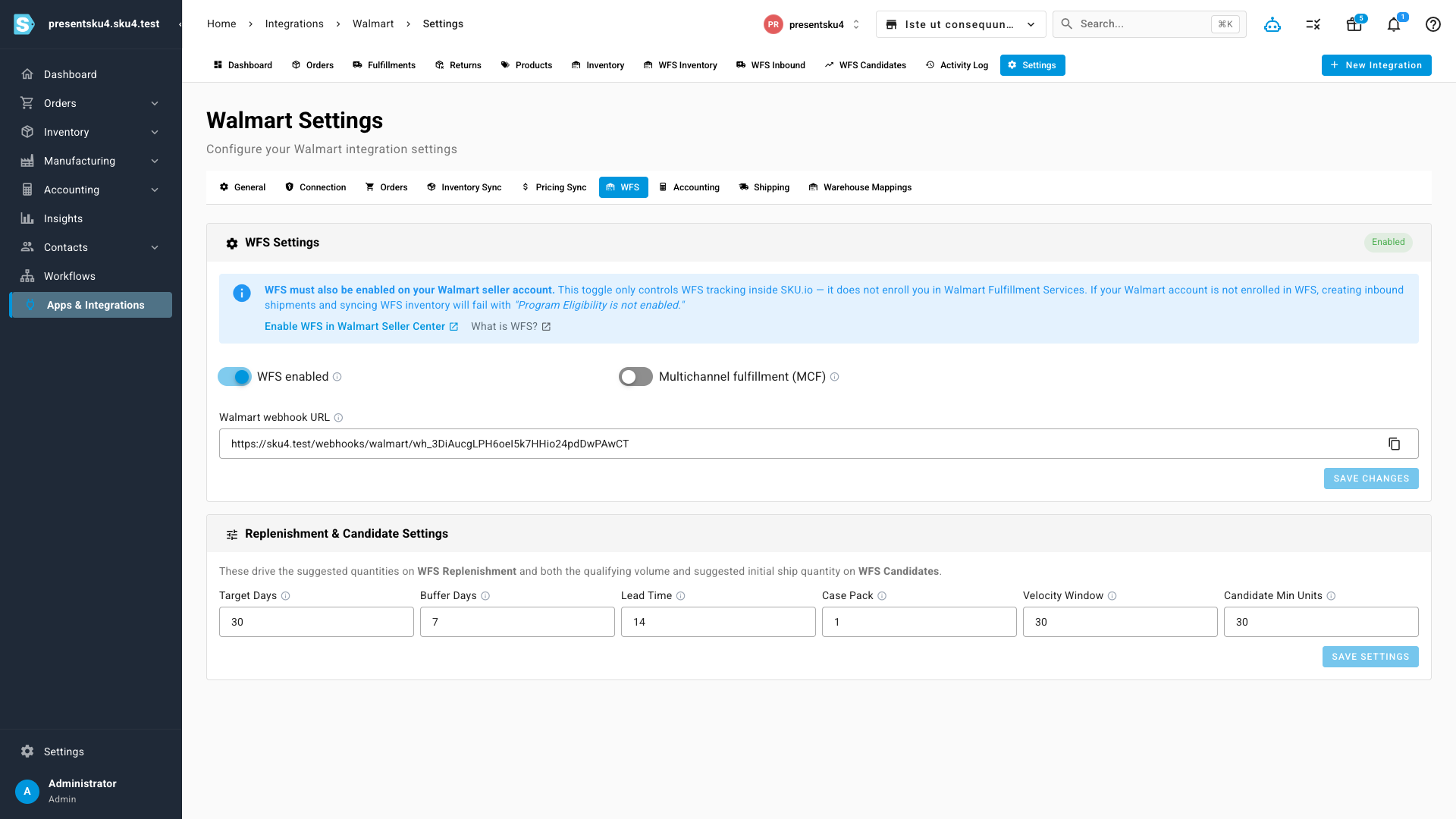Click the Walmart webhook URL field
Screen dimensions: 1456x819
click(818, 444)
